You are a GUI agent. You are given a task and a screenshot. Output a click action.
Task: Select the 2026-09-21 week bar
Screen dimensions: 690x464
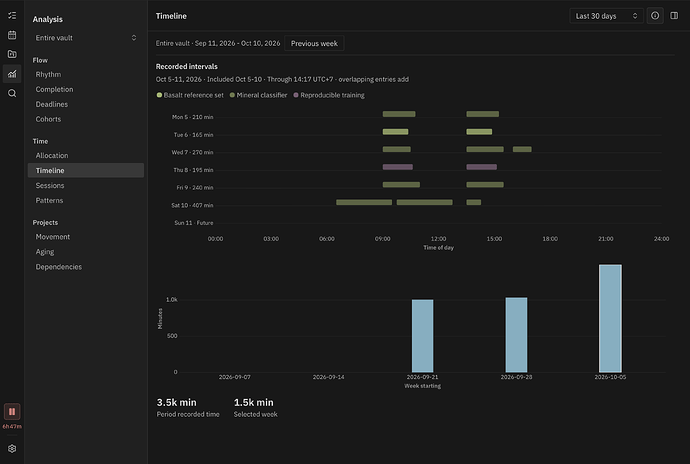422,336
